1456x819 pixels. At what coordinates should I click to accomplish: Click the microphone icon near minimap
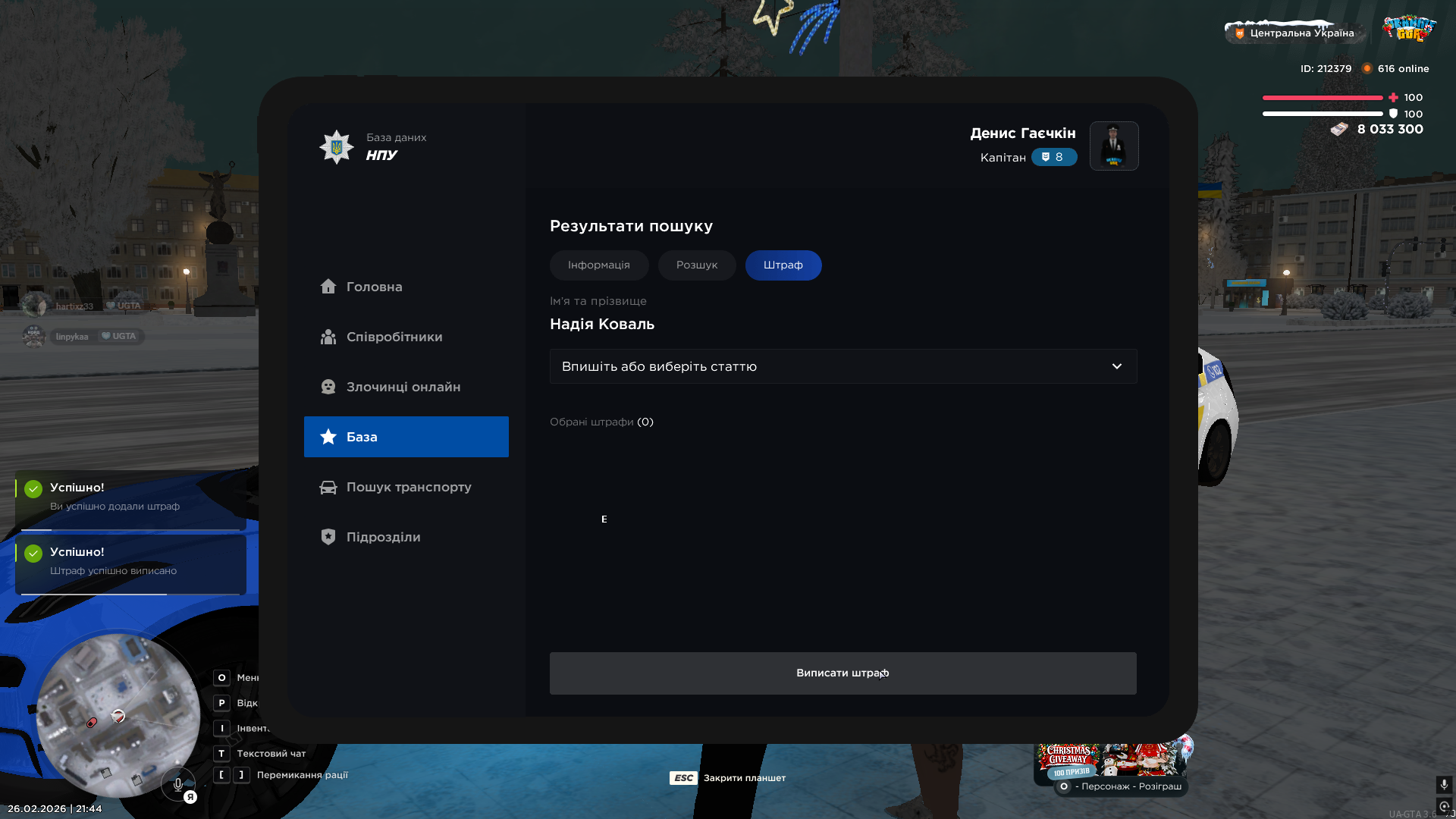point(178,784)
